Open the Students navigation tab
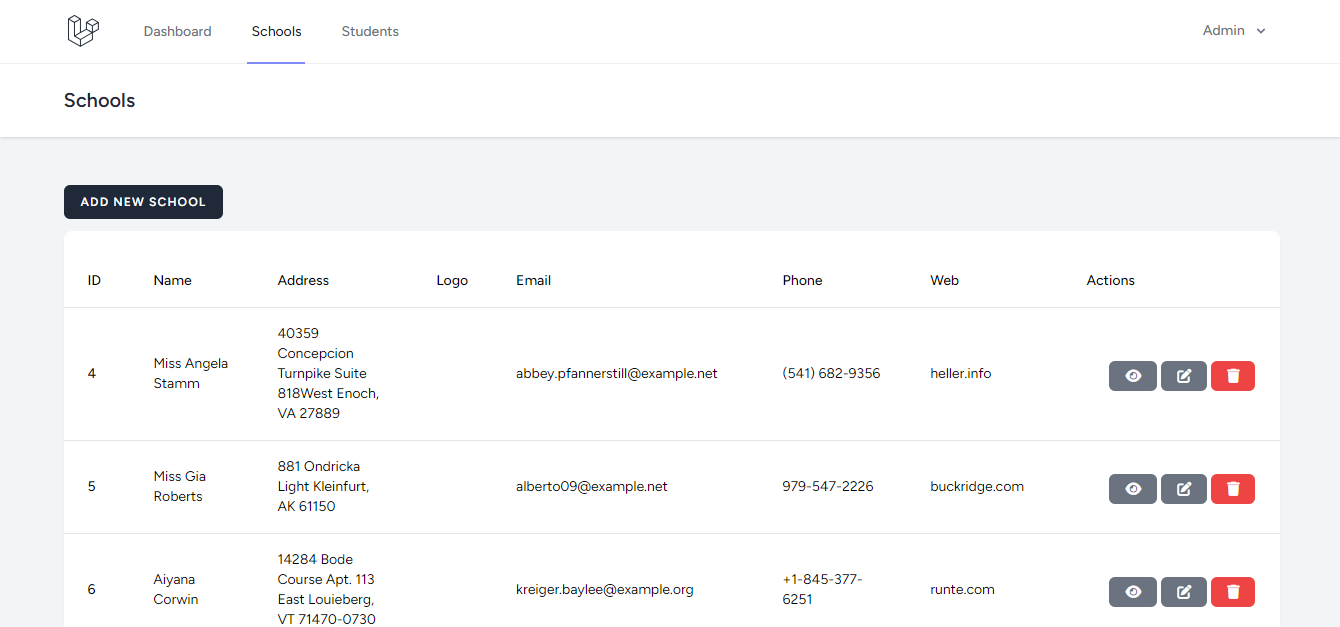1340x627 pixels. 370,31
